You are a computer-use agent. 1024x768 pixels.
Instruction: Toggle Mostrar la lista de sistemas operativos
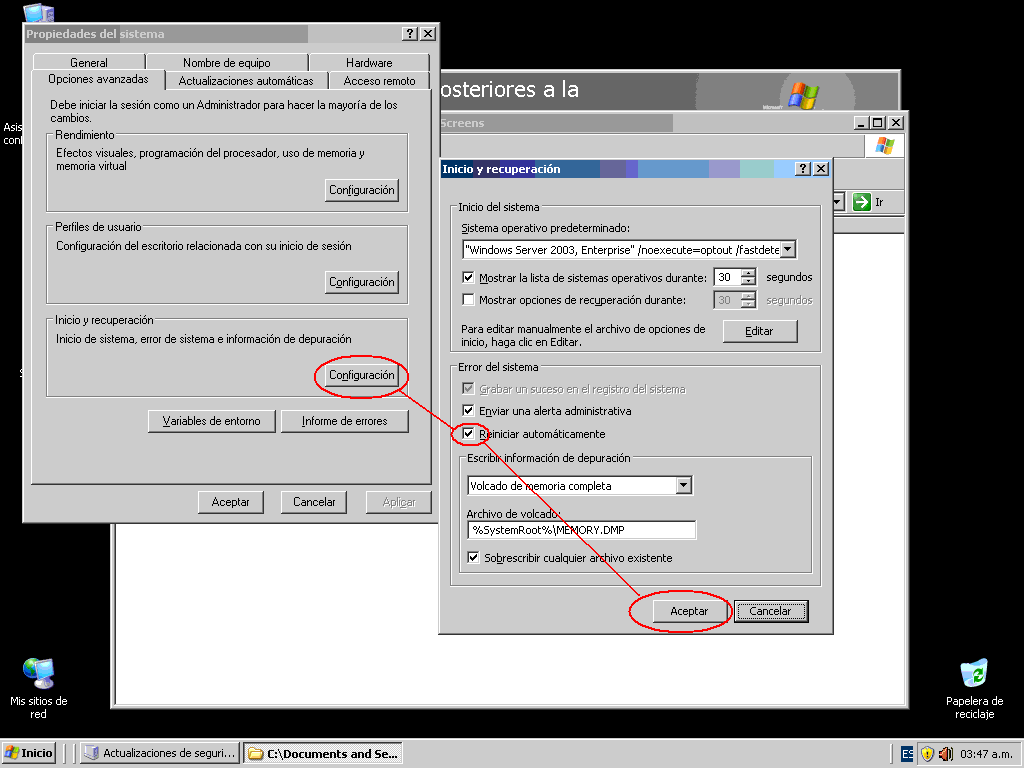(x=468, y=278)
